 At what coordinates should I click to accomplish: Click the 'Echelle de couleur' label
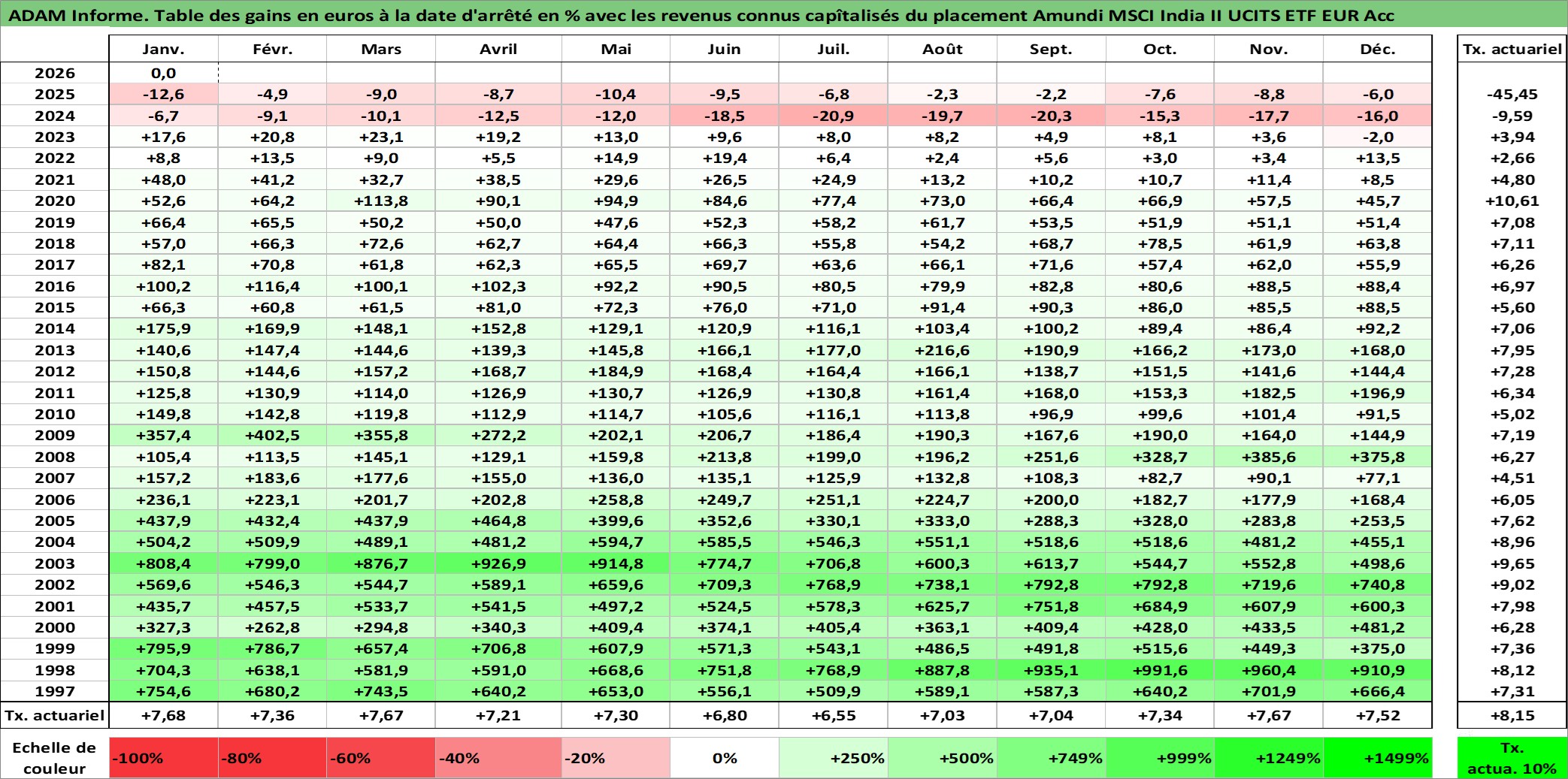[55, 757]
